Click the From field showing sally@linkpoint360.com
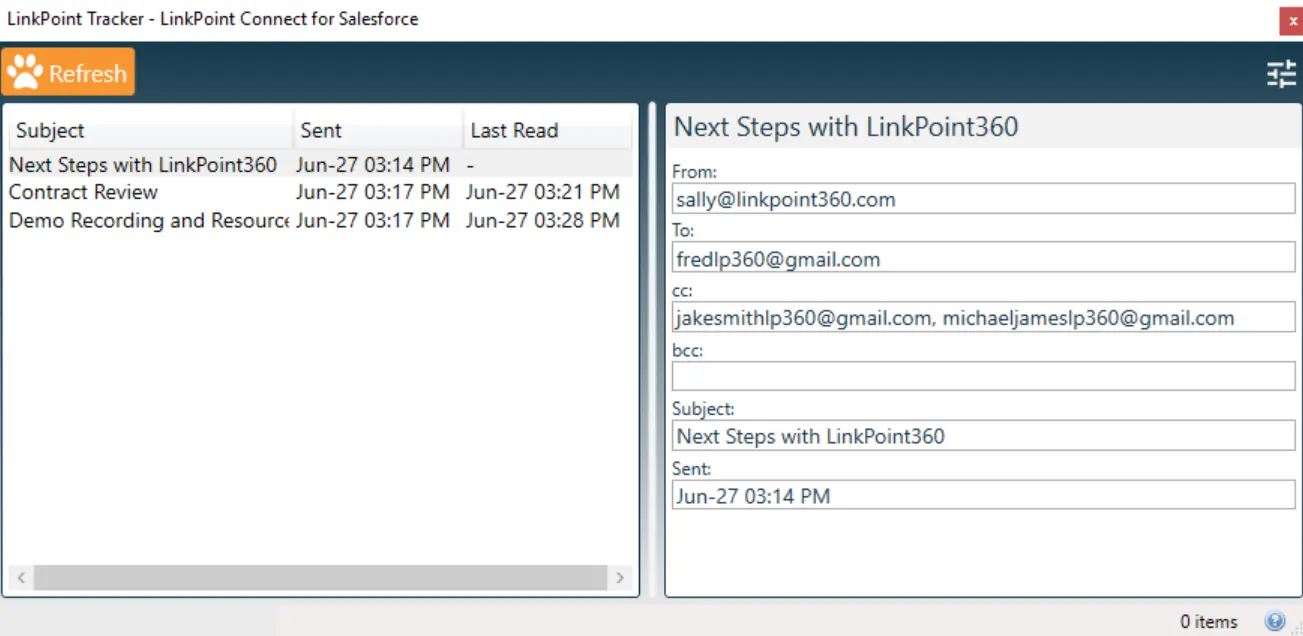The height and width of the screenshot is (636, 1303). [x=983, y=199]
